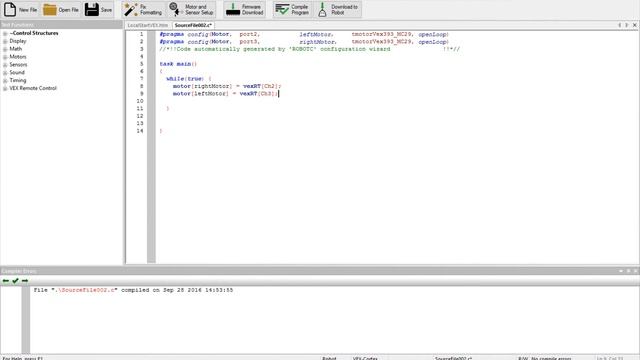Click line number 14 in gutter
This screenshot has width=640, height=360.
140,131
